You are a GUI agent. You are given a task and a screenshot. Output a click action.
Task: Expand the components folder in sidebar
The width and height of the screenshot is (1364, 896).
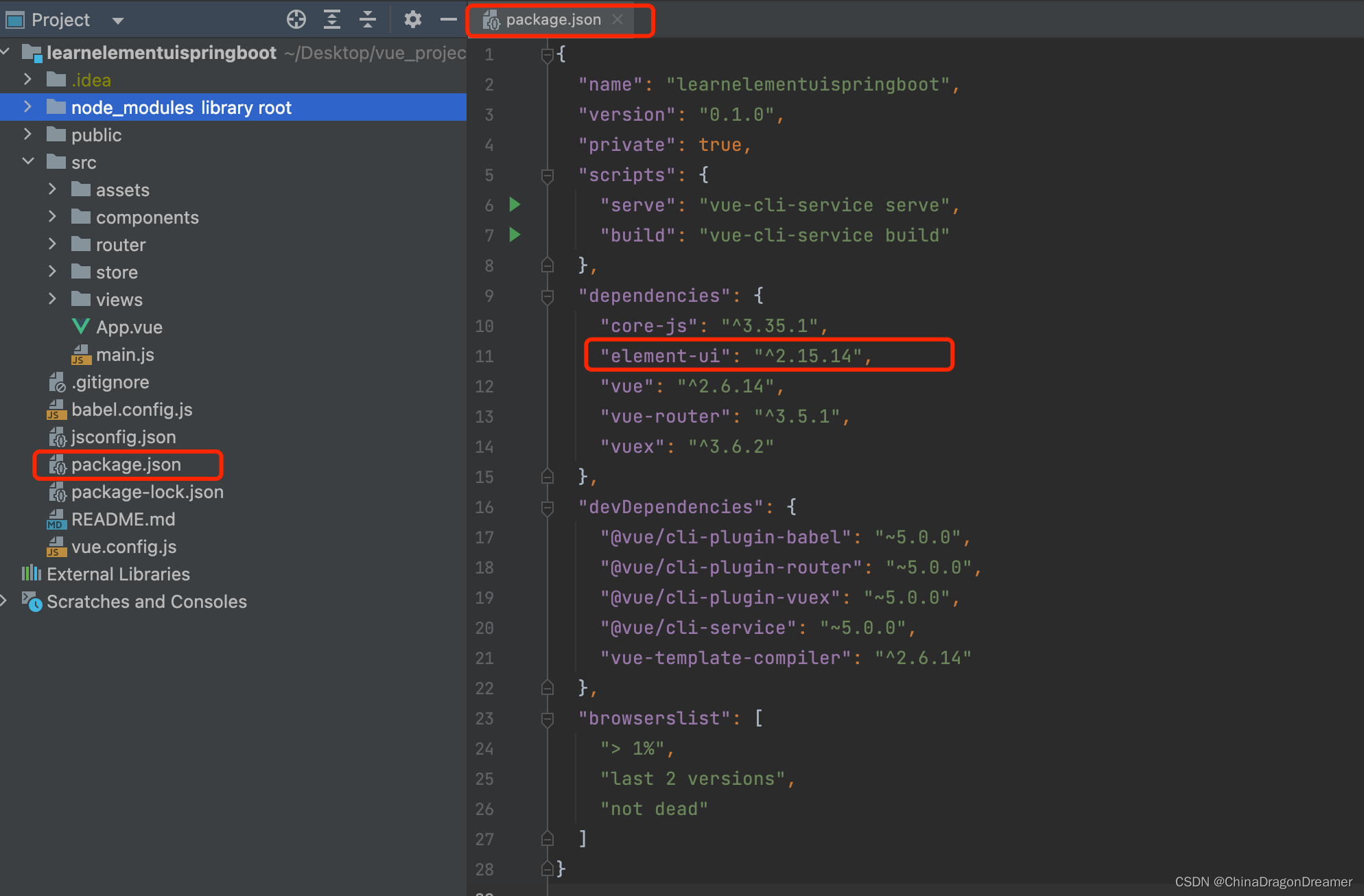point(54,217)
